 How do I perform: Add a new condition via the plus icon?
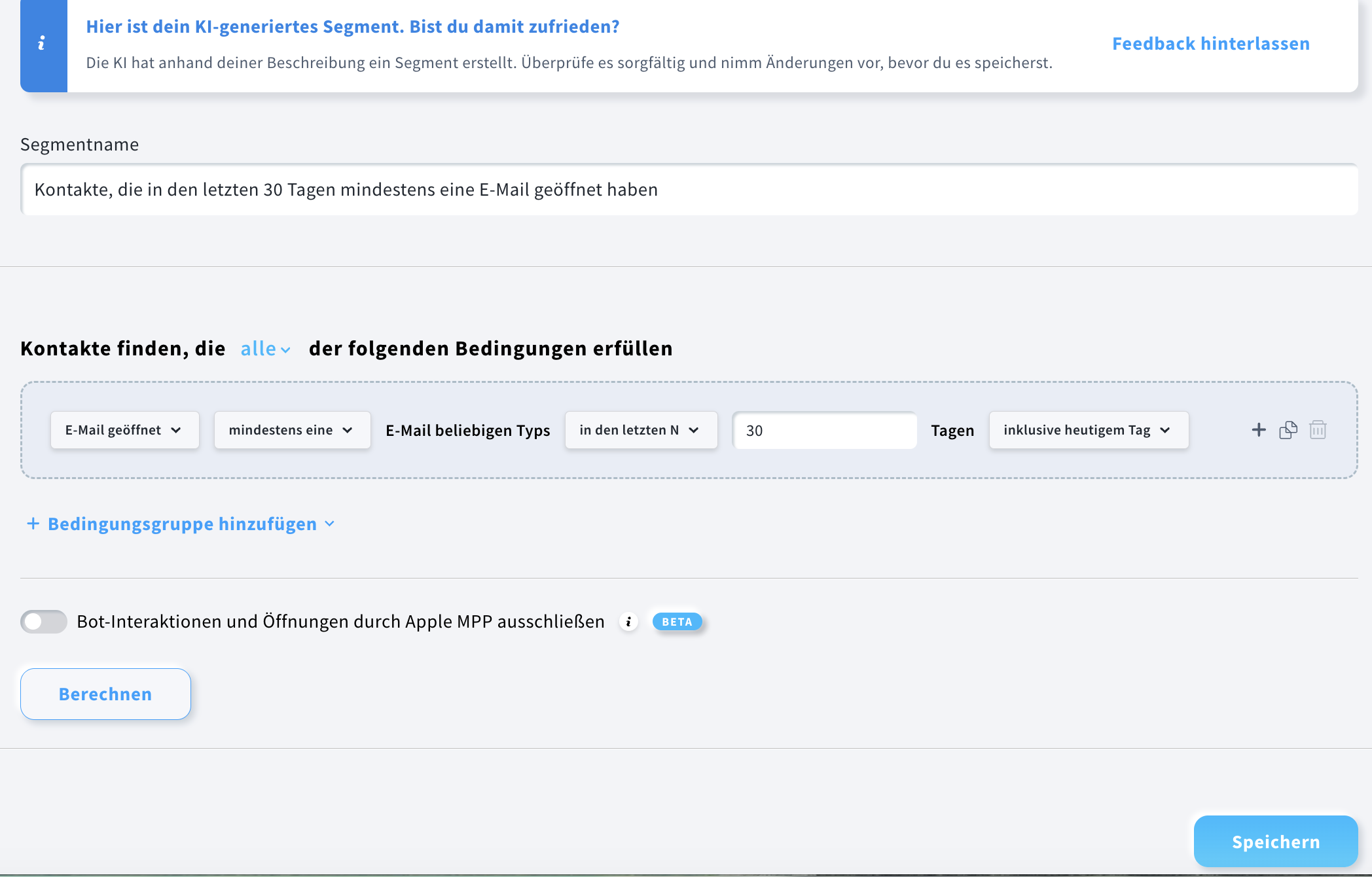[x=1258, y=430]
